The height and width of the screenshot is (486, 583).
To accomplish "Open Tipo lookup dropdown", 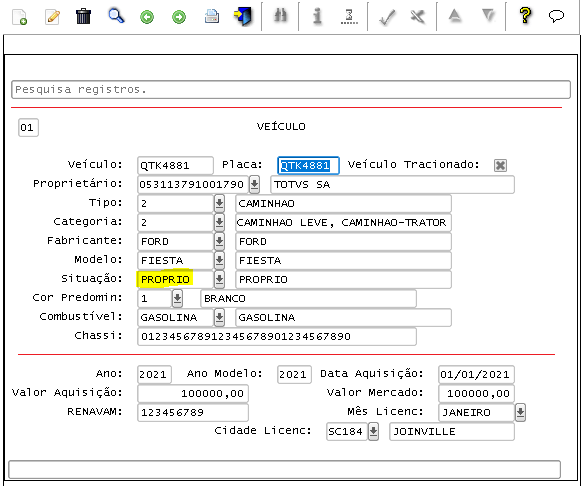I will coord(219,203).
